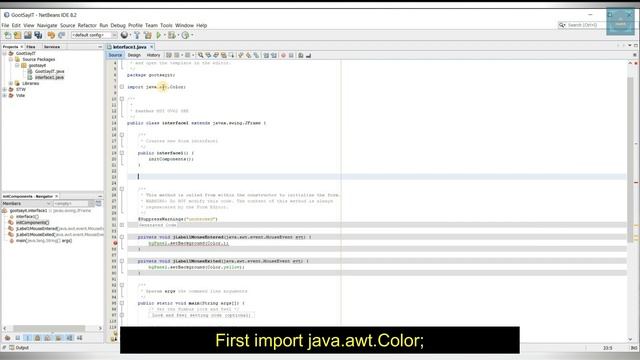Switch to the Files tab

31,47
